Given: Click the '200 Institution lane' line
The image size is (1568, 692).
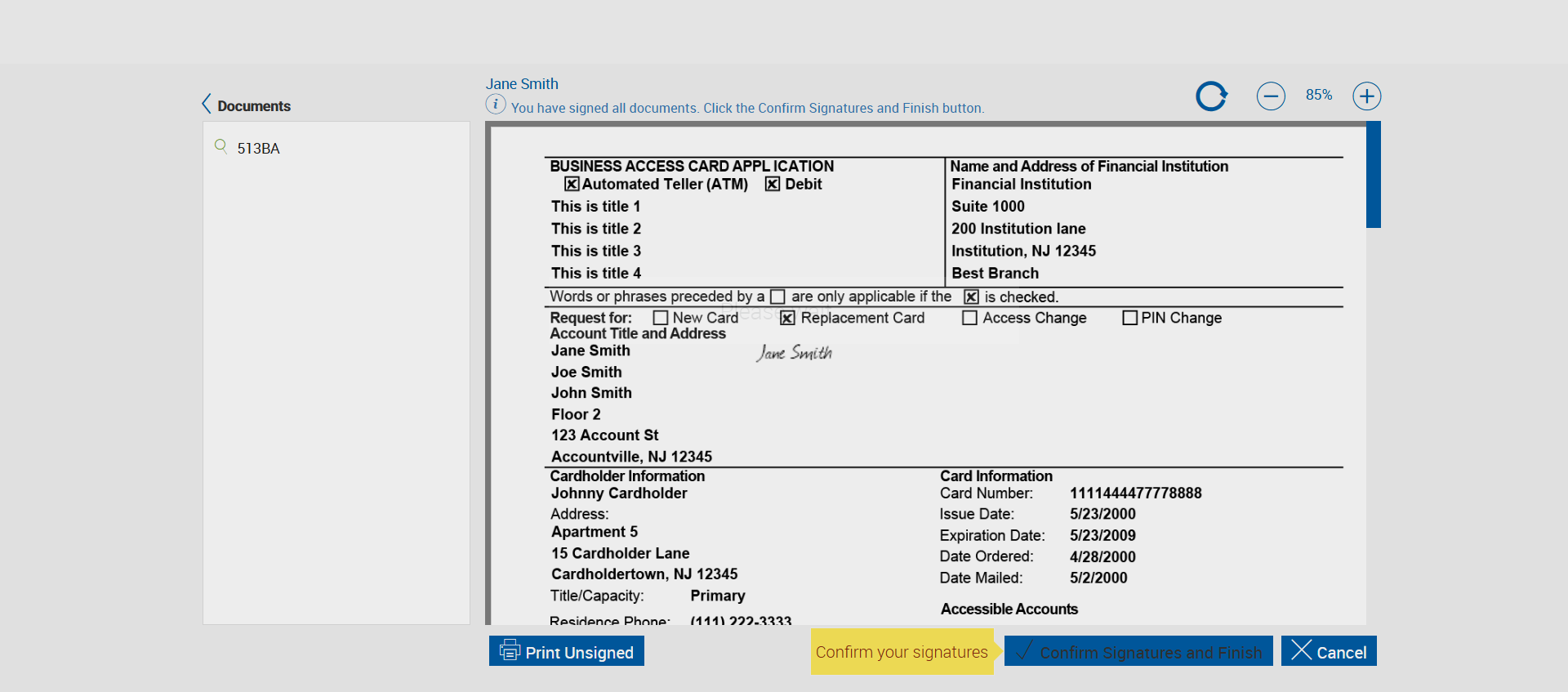Looking at the screenshot, I should coord(1018,229).
